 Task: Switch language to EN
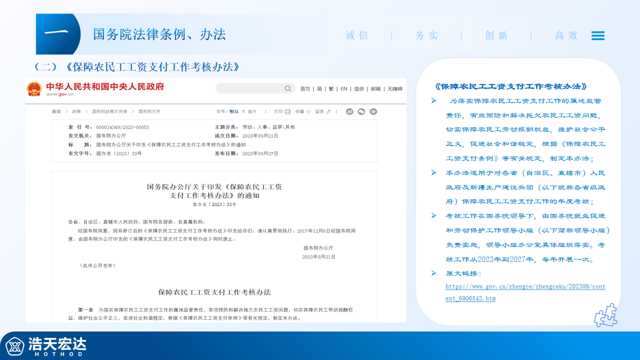(x=344, y=89)
